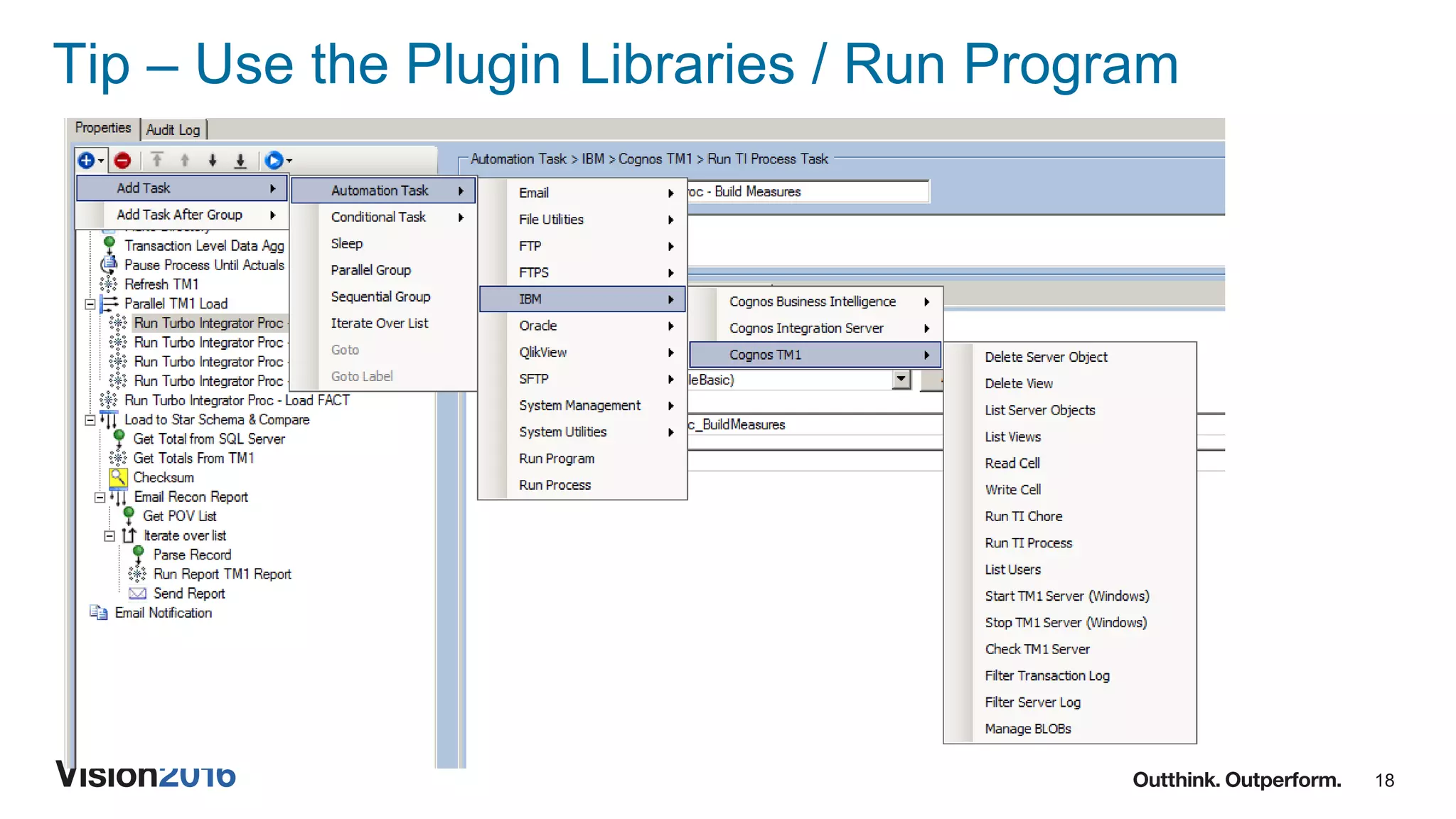Open Cognos Integration Server submenu
1456x819 pixels.
tap(815, 328)
